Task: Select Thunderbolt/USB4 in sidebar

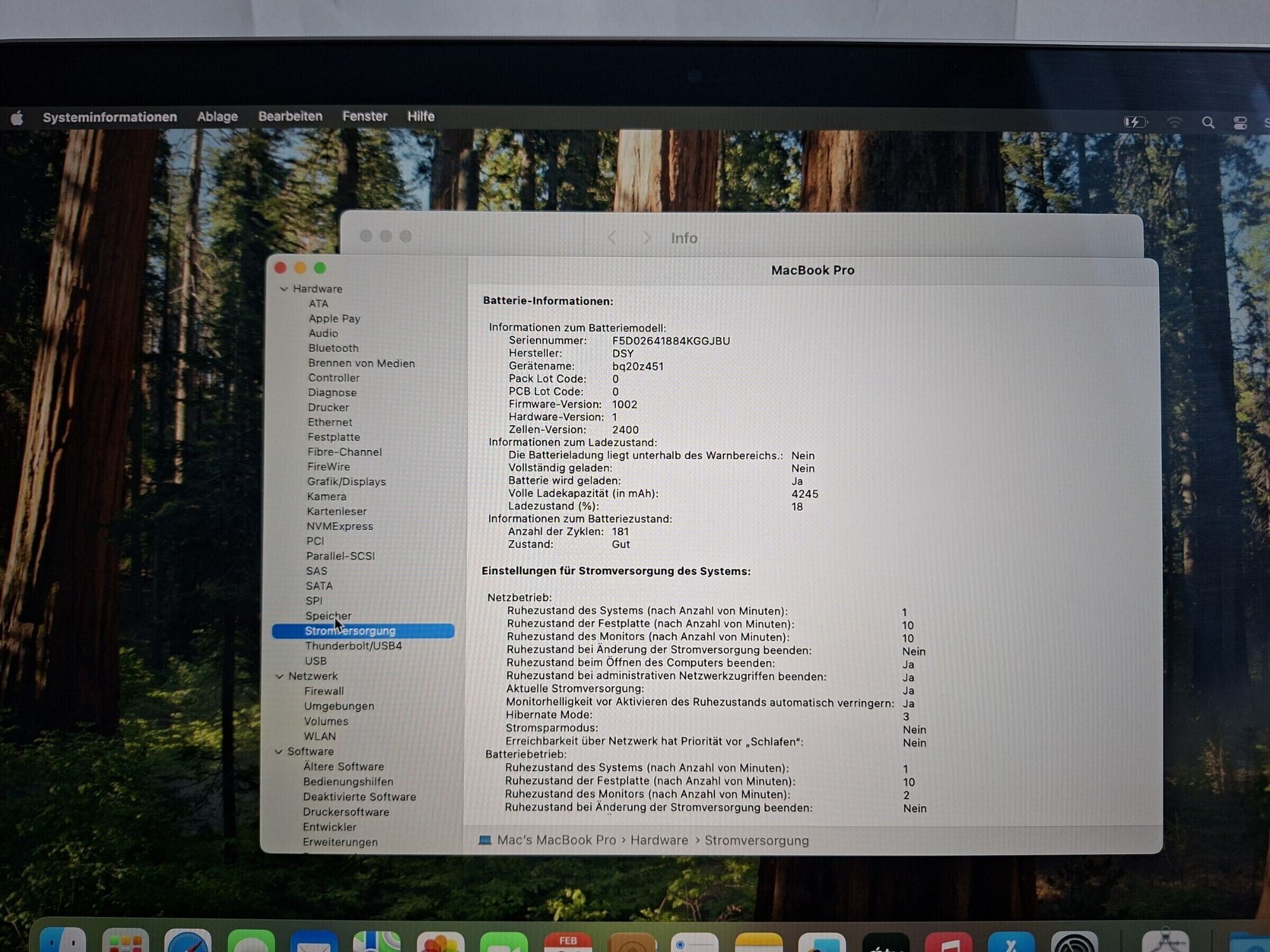Action: pyautogui.click(x=353, y=646)
